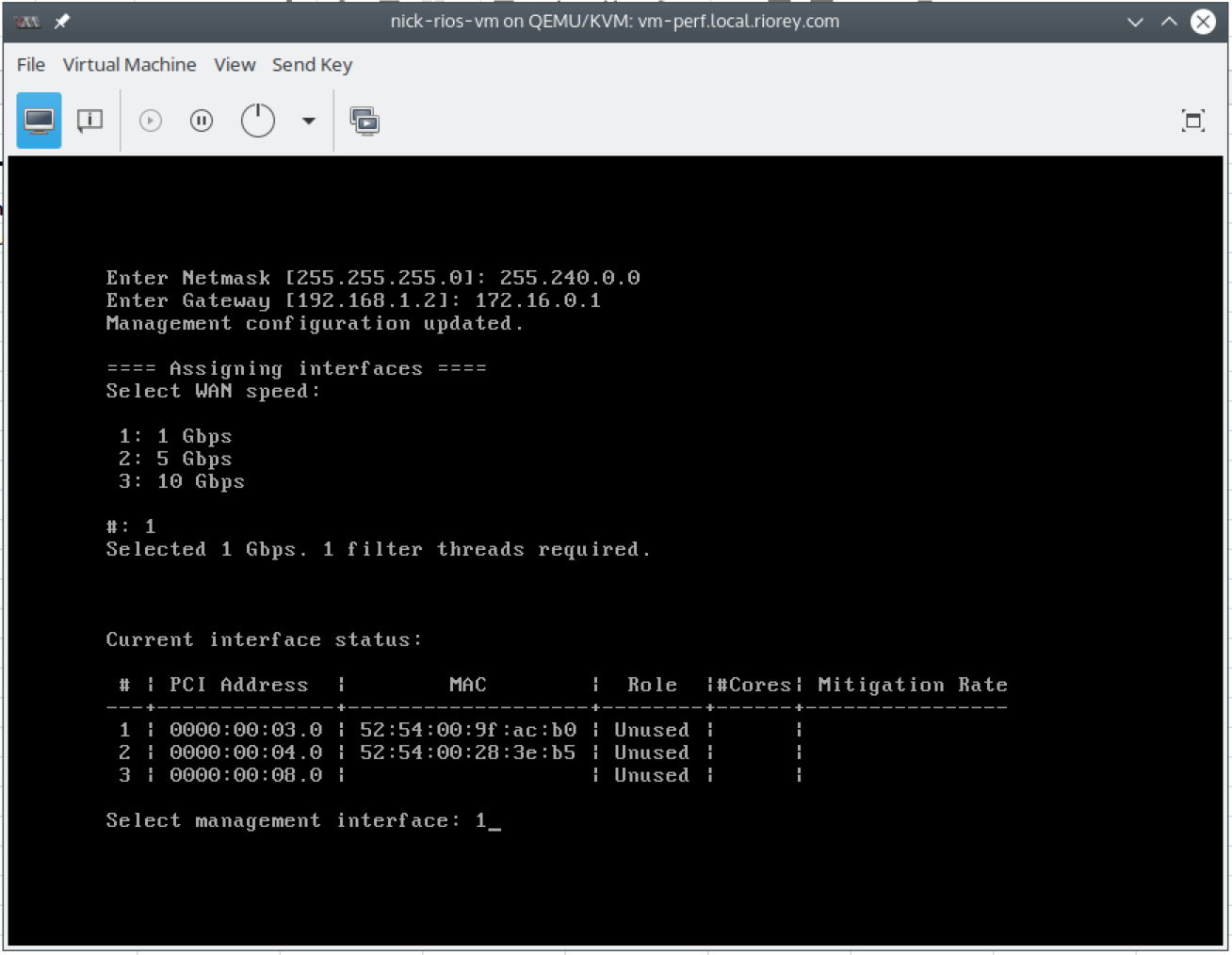Click the MAC address 52:54:00:9f:ac:b0
1232x955 pixels.
pos(468,730)
